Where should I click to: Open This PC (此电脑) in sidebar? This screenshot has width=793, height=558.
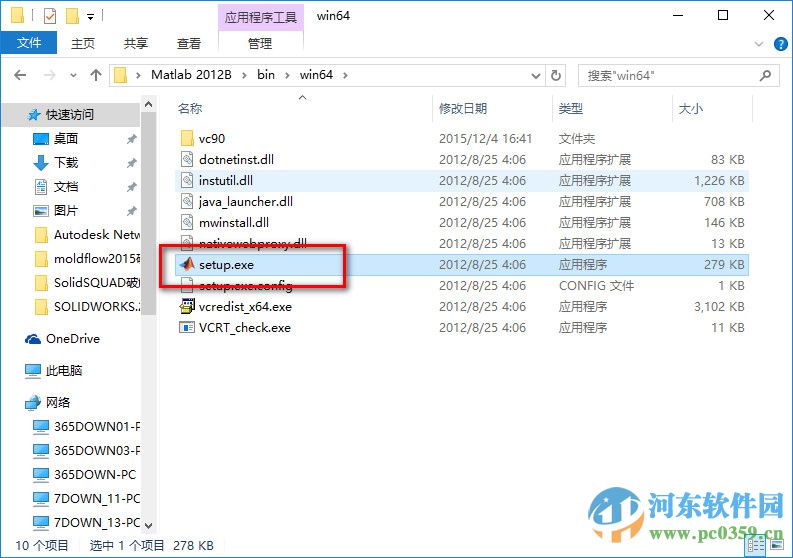(x=63, y=370)
